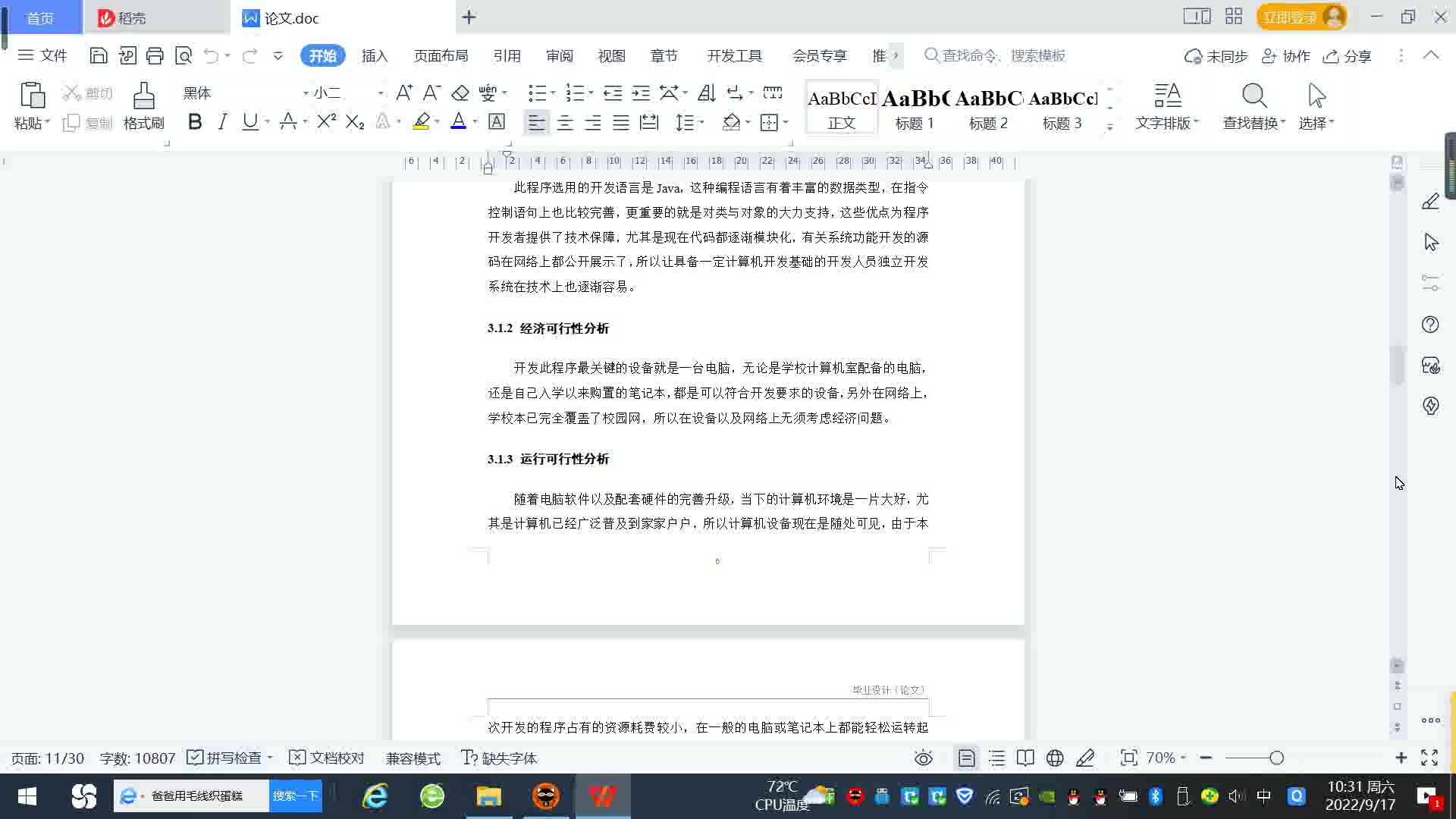
Task: Click the character border A icon
Action: (x=497, y=121)
